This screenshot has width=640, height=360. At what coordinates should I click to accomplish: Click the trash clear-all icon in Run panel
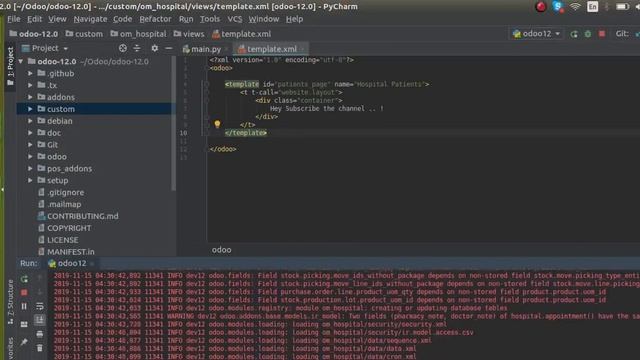(40, 348)
